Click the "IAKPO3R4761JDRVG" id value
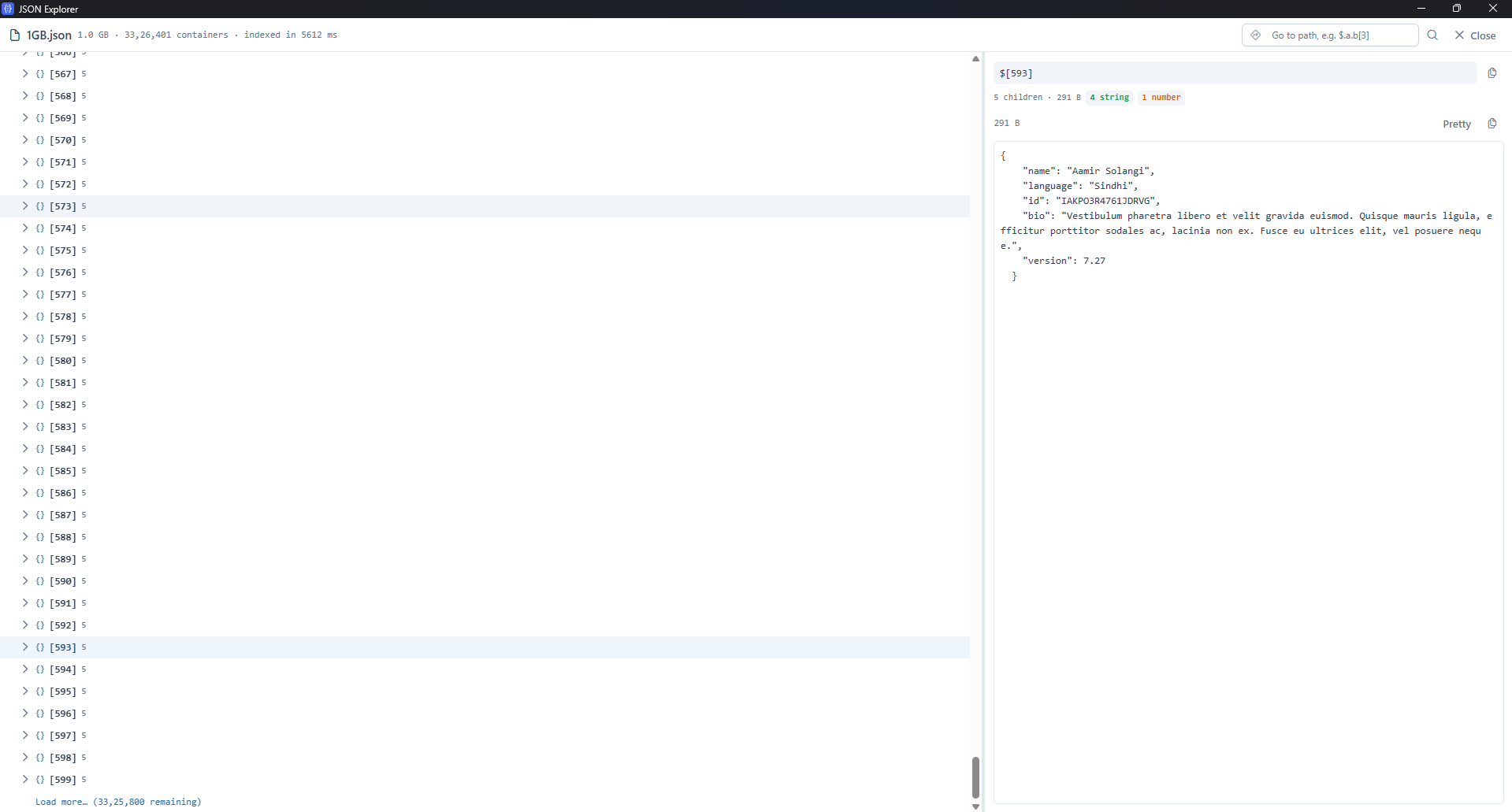Viewport: 1512px width, 812px height. [1107, 201]
